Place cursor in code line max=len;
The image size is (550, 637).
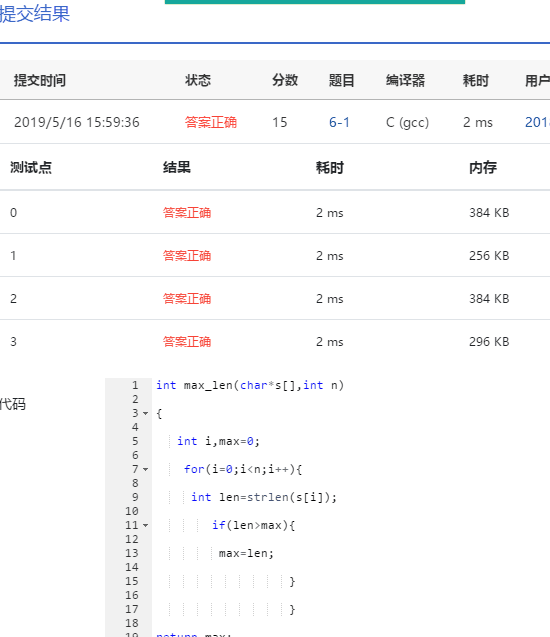coord(247,554)
